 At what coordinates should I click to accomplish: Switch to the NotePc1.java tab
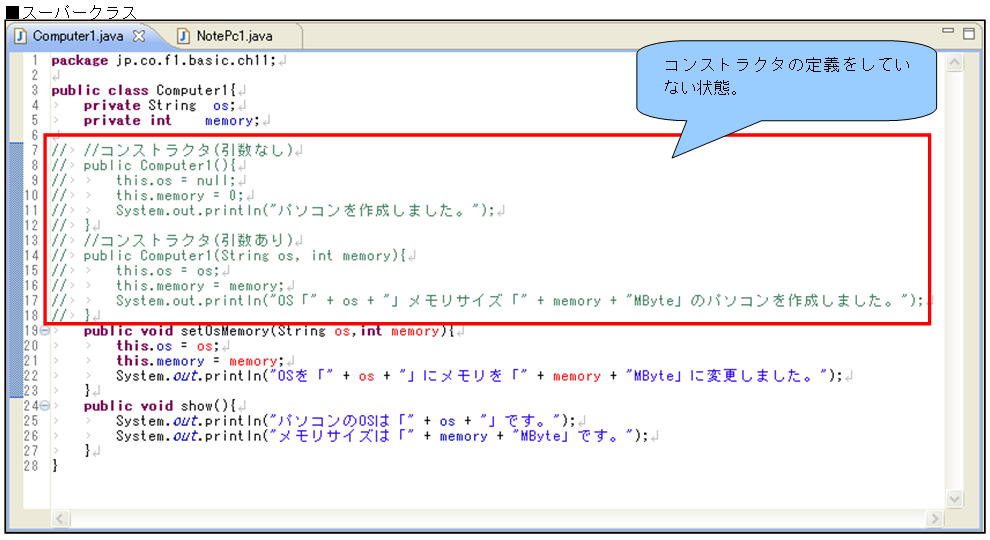coord(234,36)
